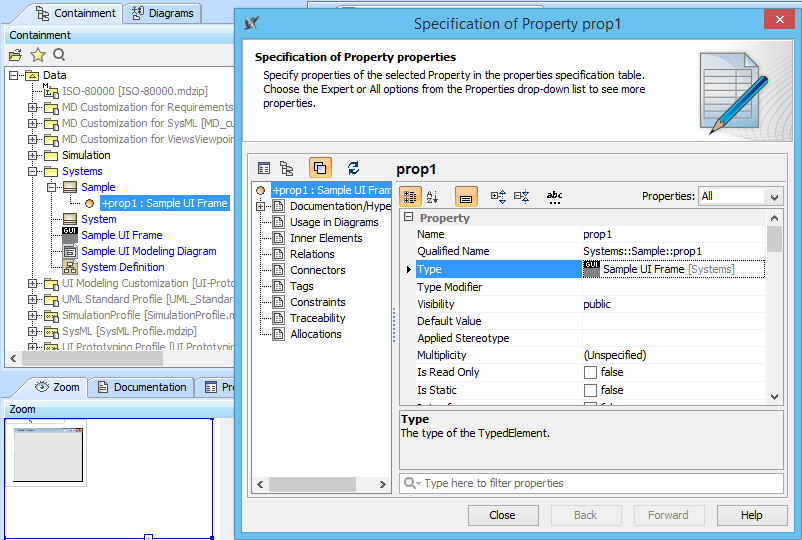The image size is (802, 540).
Task: Select Connectors in specification tree
Action: click(318, 270)
